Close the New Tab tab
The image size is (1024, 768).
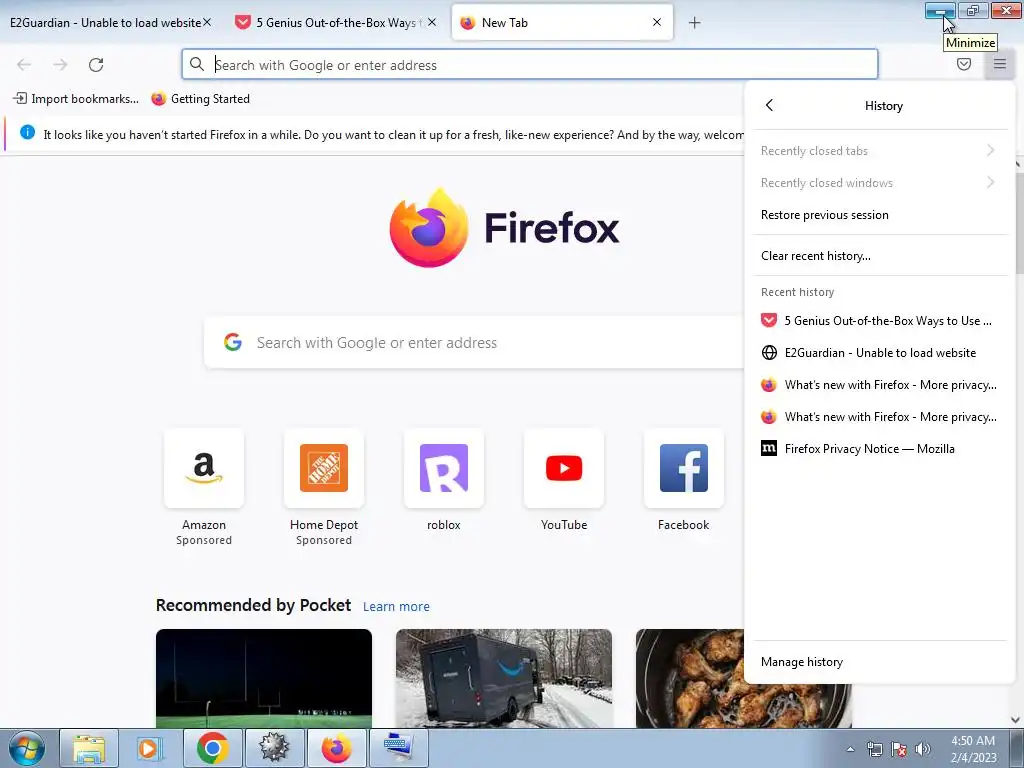coord(657,22)
